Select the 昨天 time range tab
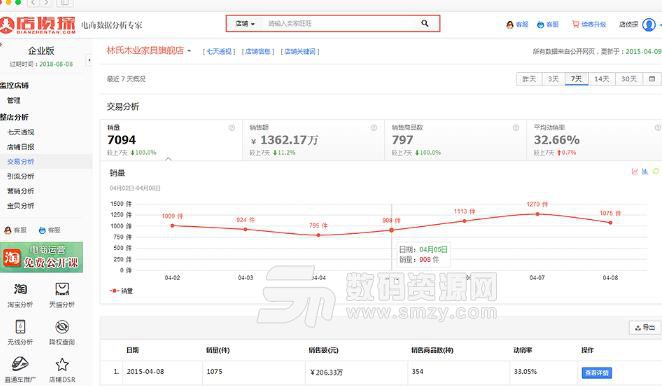Image resolution: width=662 pixels, height=386 pixels. [x=529, y=79]
